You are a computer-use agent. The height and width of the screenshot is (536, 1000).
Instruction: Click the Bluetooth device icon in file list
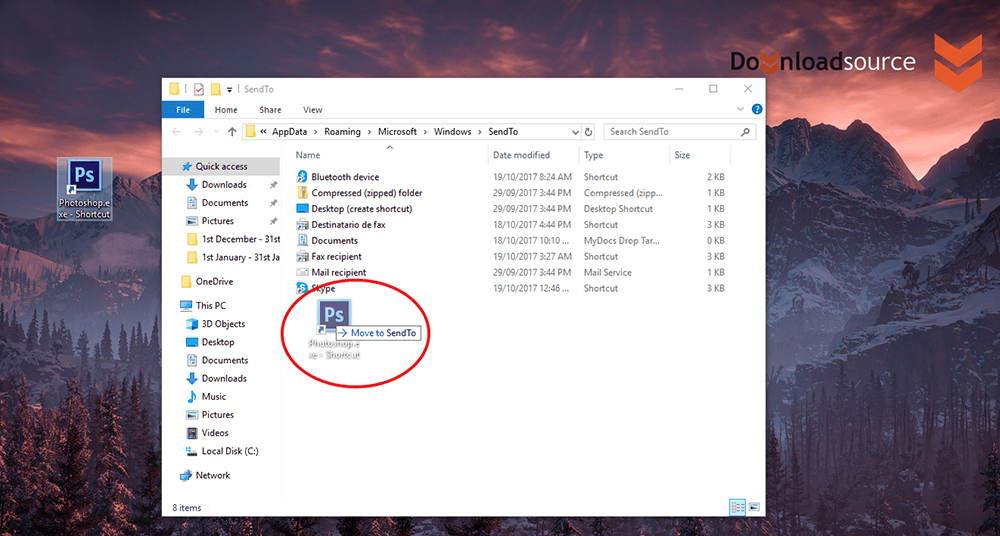(302, 177)
